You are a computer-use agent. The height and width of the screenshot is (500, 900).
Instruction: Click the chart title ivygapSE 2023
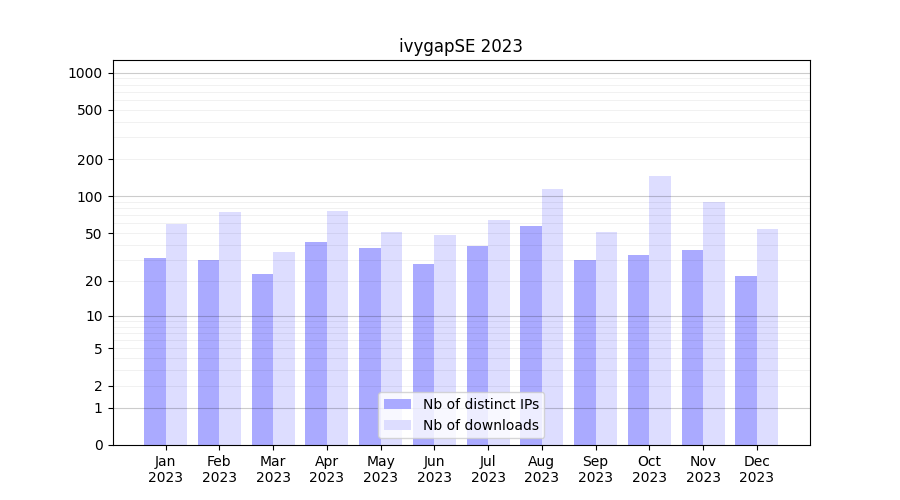[461, 46]
